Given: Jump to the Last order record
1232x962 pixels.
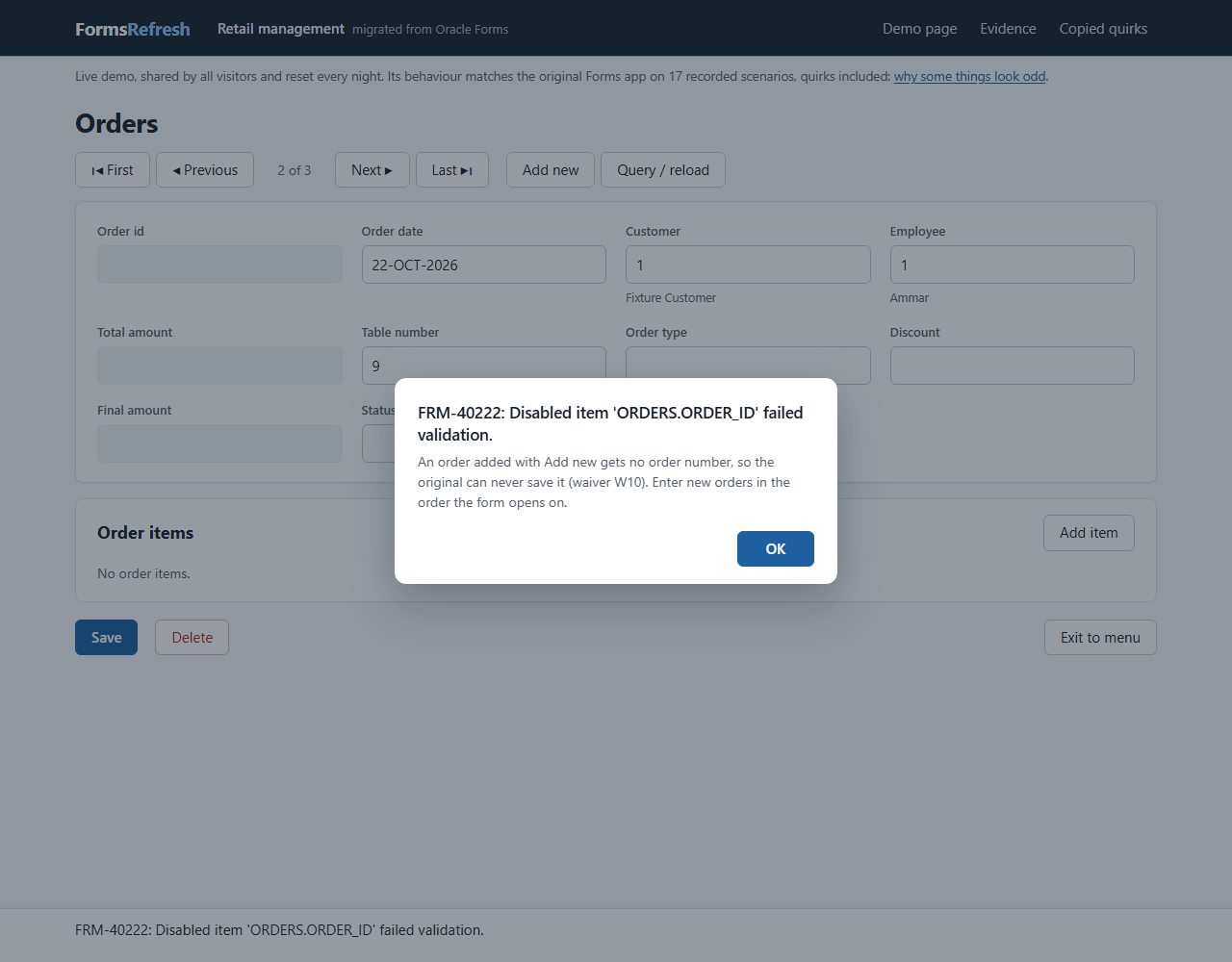Looking at the screenshot, I should tap(452, 170).
